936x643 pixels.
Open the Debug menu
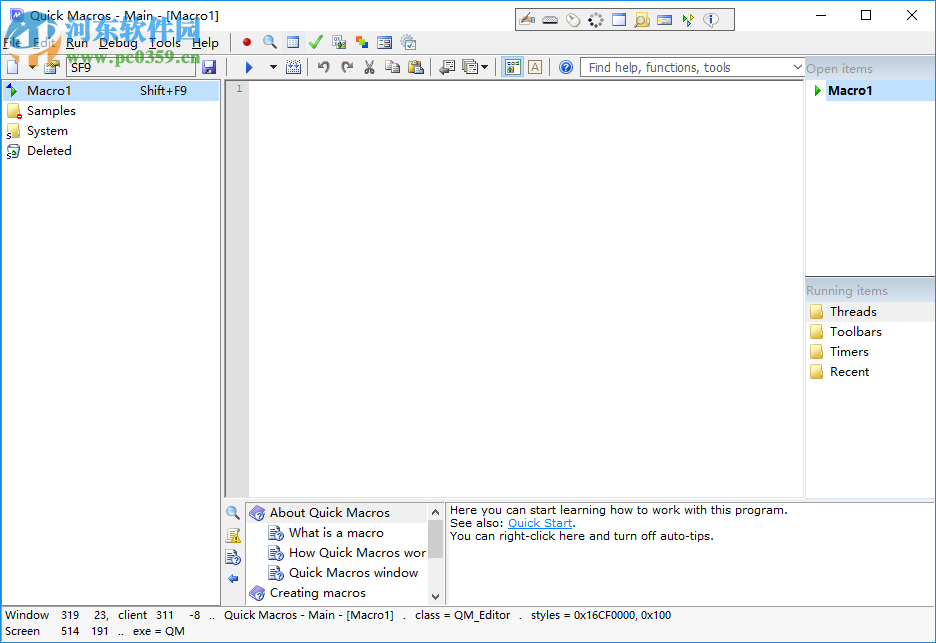click(x=118, y=43)
